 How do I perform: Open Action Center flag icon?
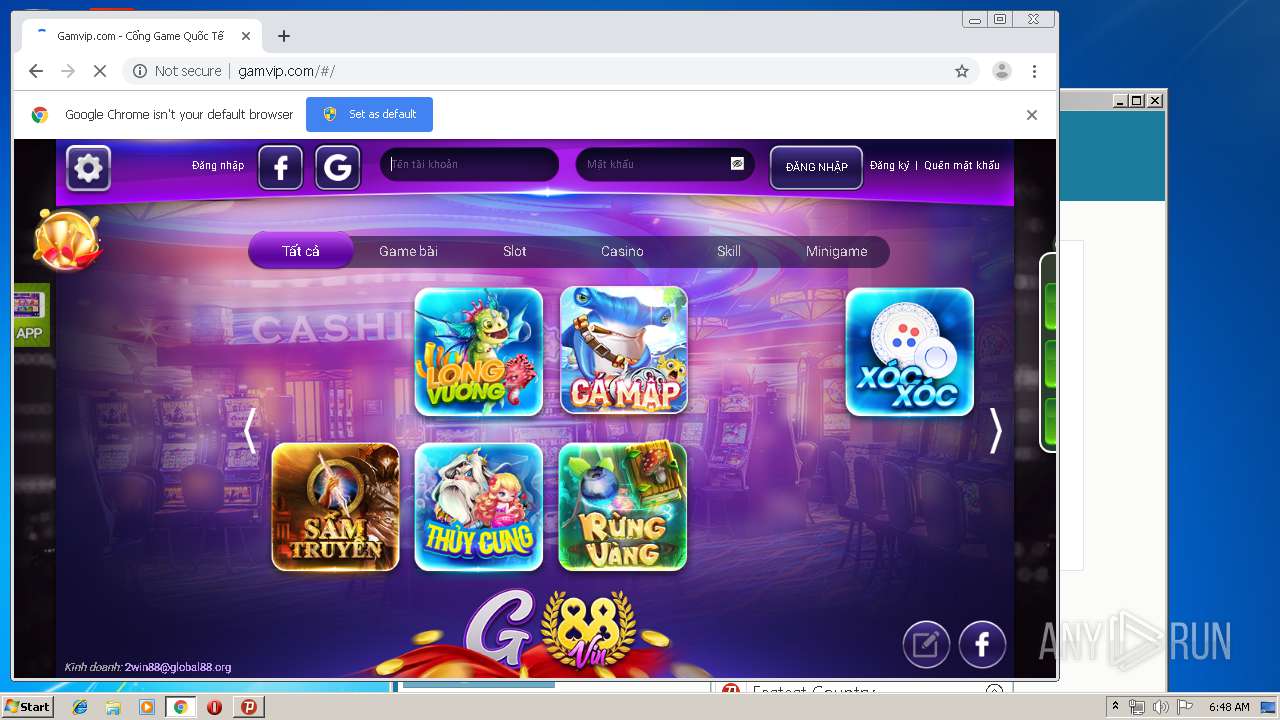click(x=1184, y=707)
